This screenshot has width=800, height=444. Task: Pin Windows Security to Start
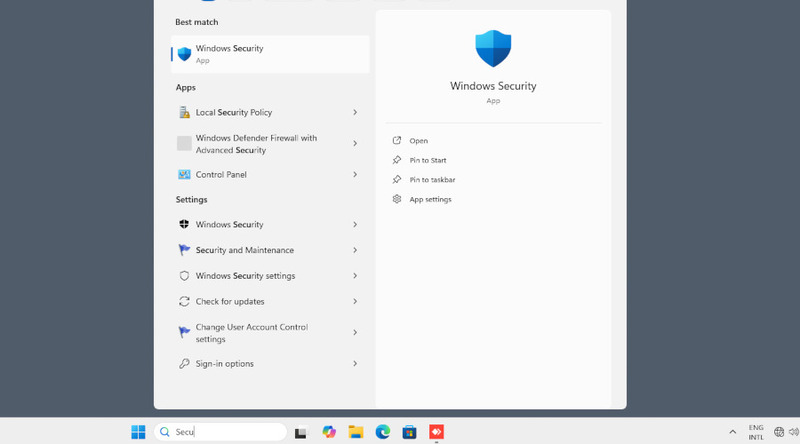pos(428,160)
